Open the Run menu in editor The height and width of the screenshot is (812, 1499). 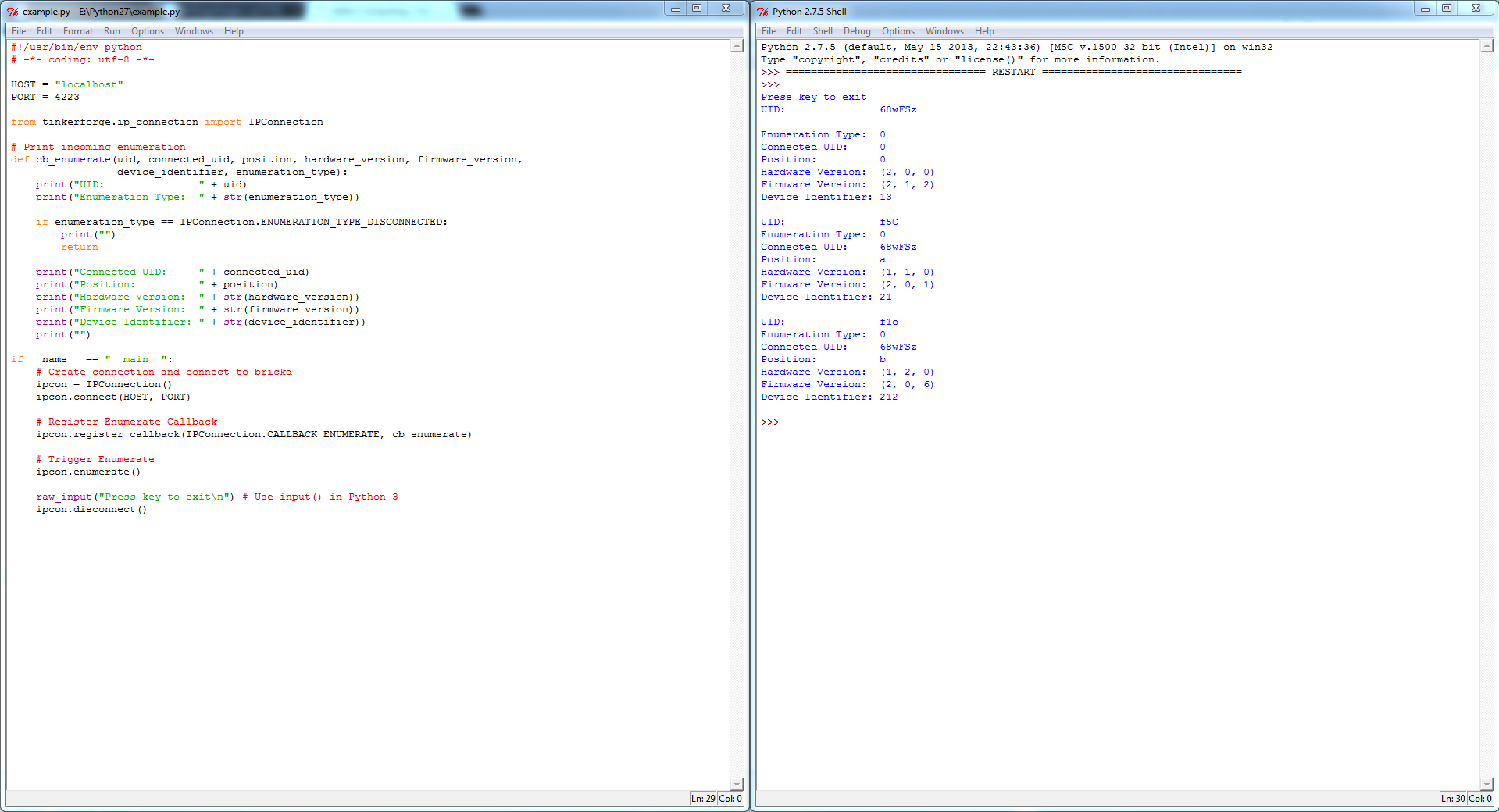112,31
